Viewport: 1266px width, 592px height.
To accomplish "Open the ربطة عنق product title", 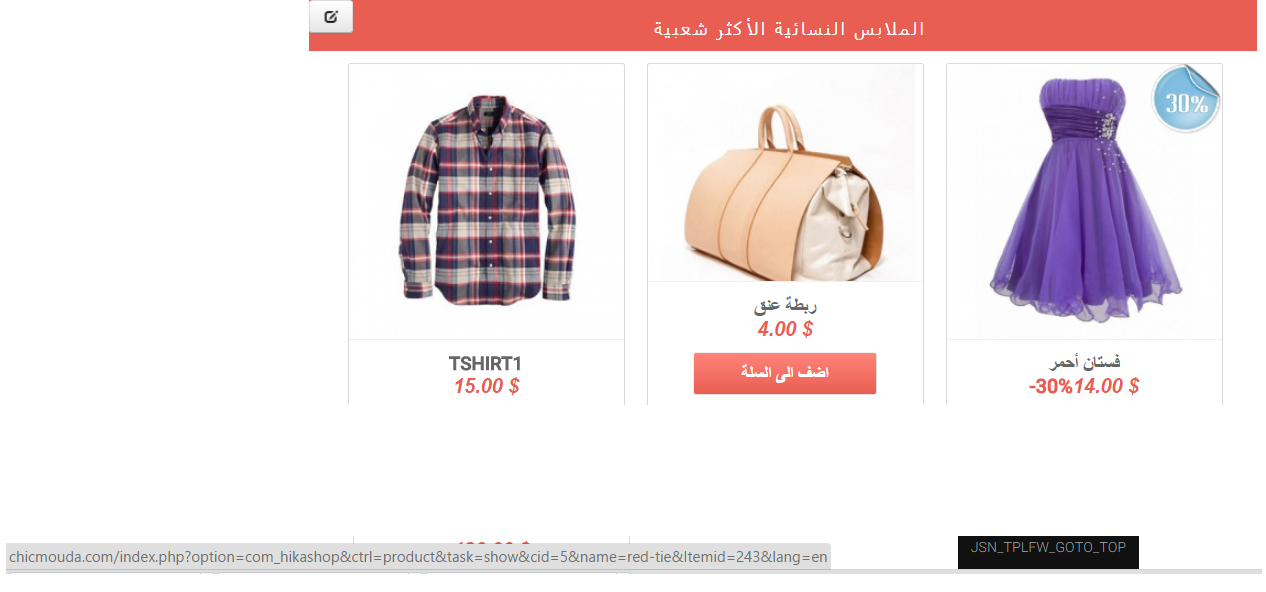I will (785, 306).
